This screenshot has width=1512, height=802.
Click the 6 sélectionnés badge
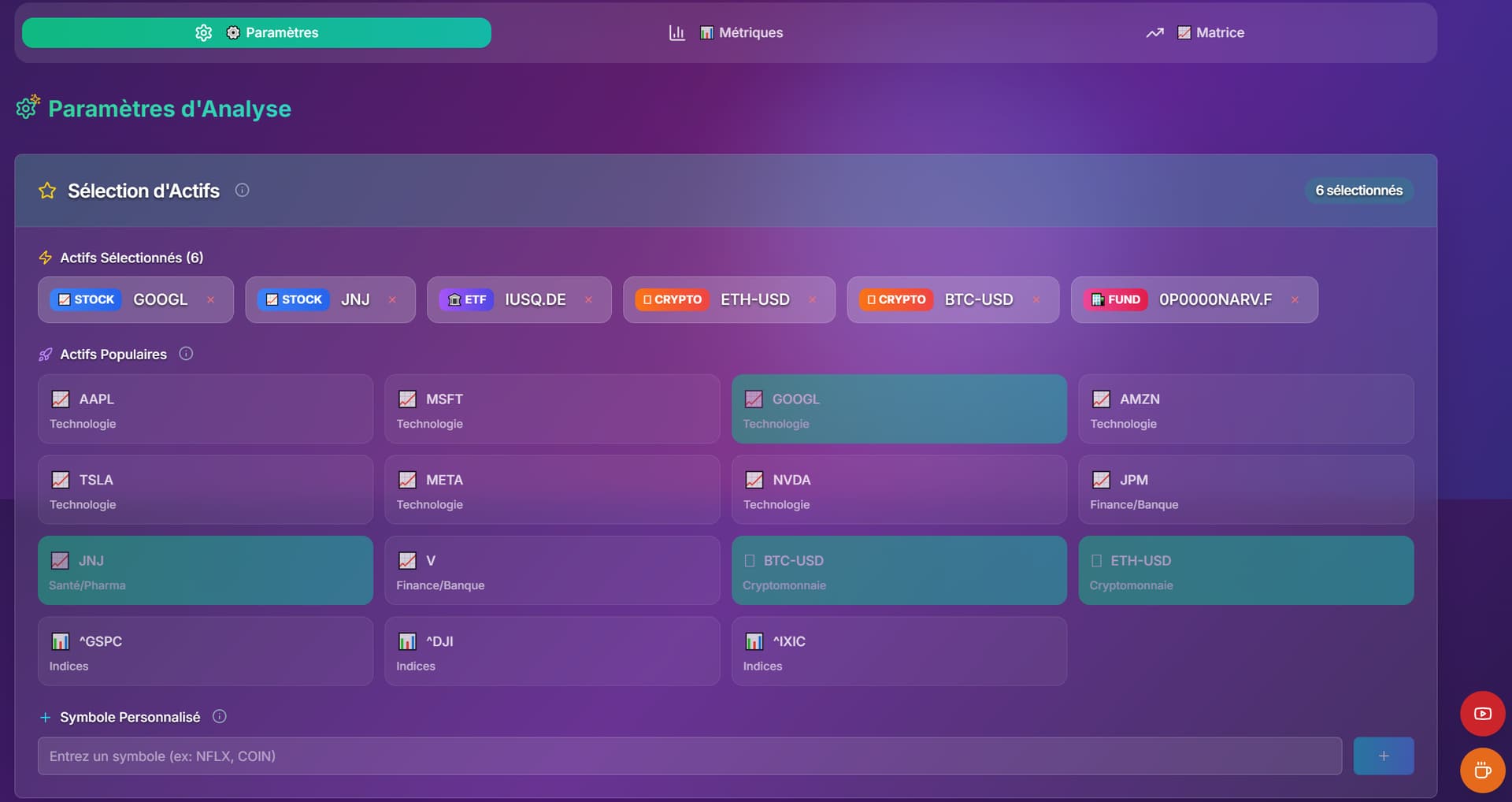click(1358, 191)
